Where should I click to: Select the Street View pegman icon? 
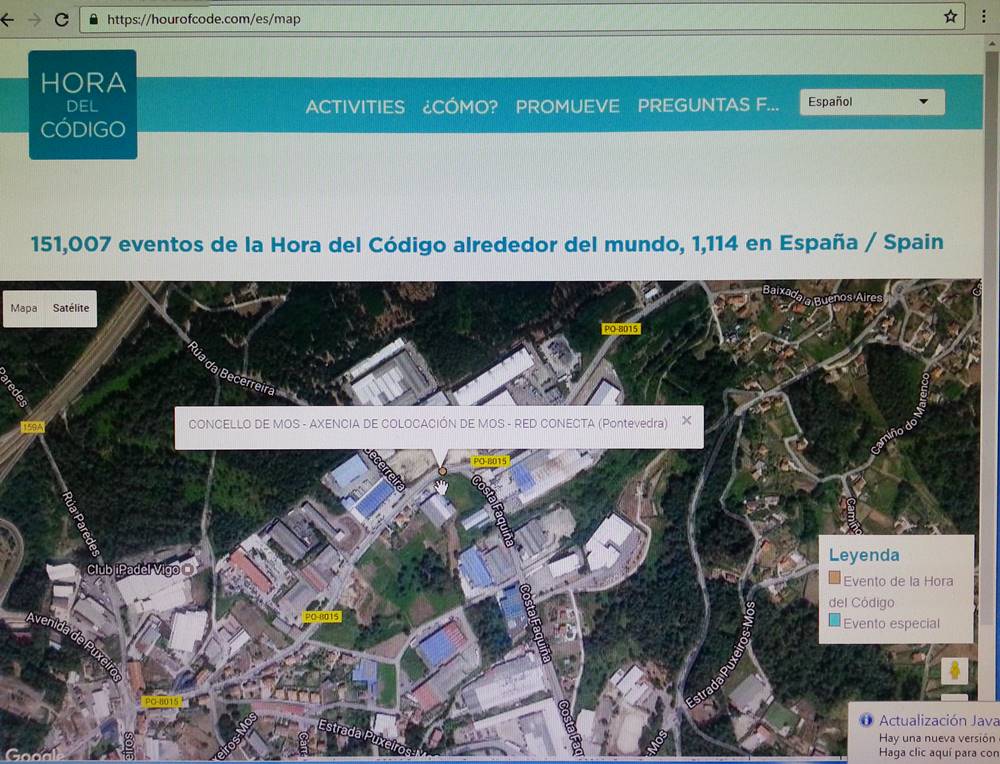click(x=954, y=671)
